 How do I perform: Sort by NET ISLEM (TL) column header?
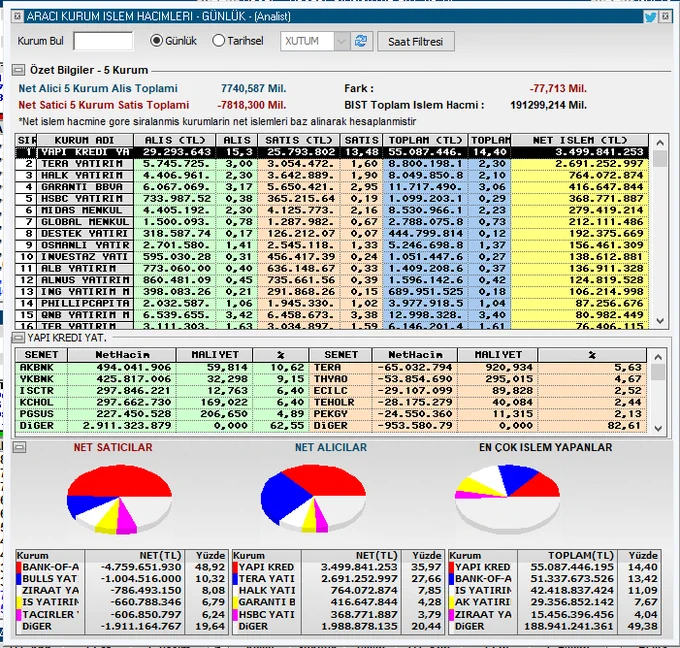pyautogui.click(x=579, y=140)
